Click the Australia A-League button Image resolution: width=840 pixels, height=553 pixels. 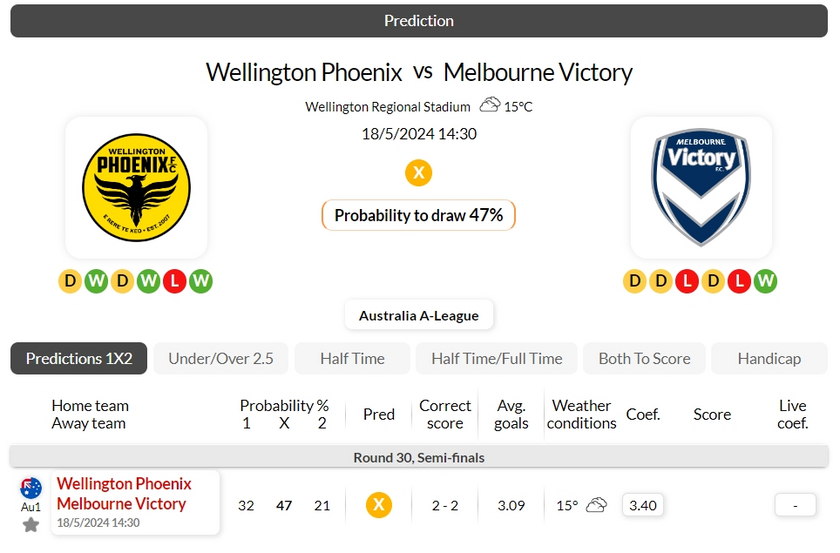click(418, 315)
